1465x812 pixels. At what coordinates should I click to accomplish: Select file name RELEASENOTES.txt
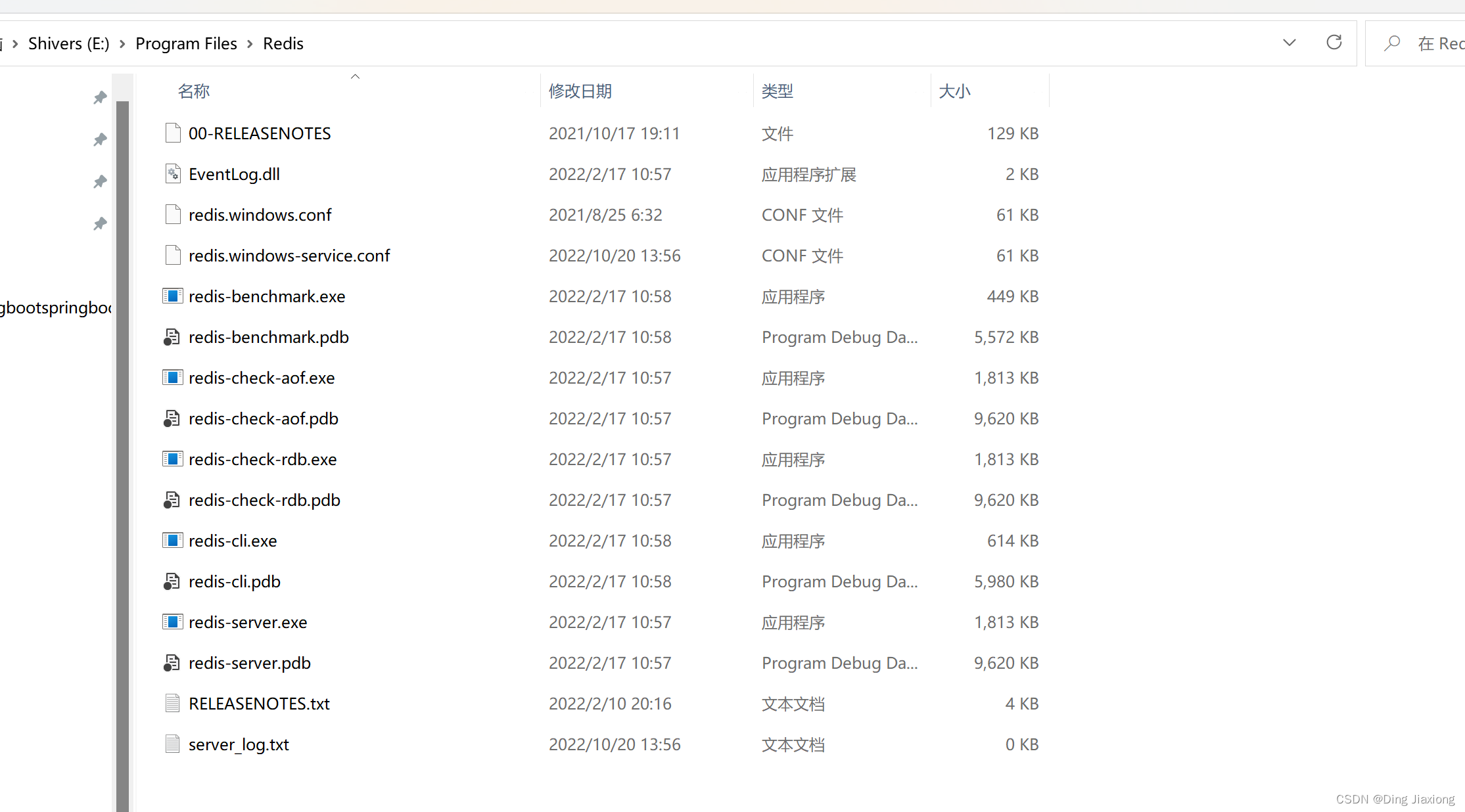259,704
